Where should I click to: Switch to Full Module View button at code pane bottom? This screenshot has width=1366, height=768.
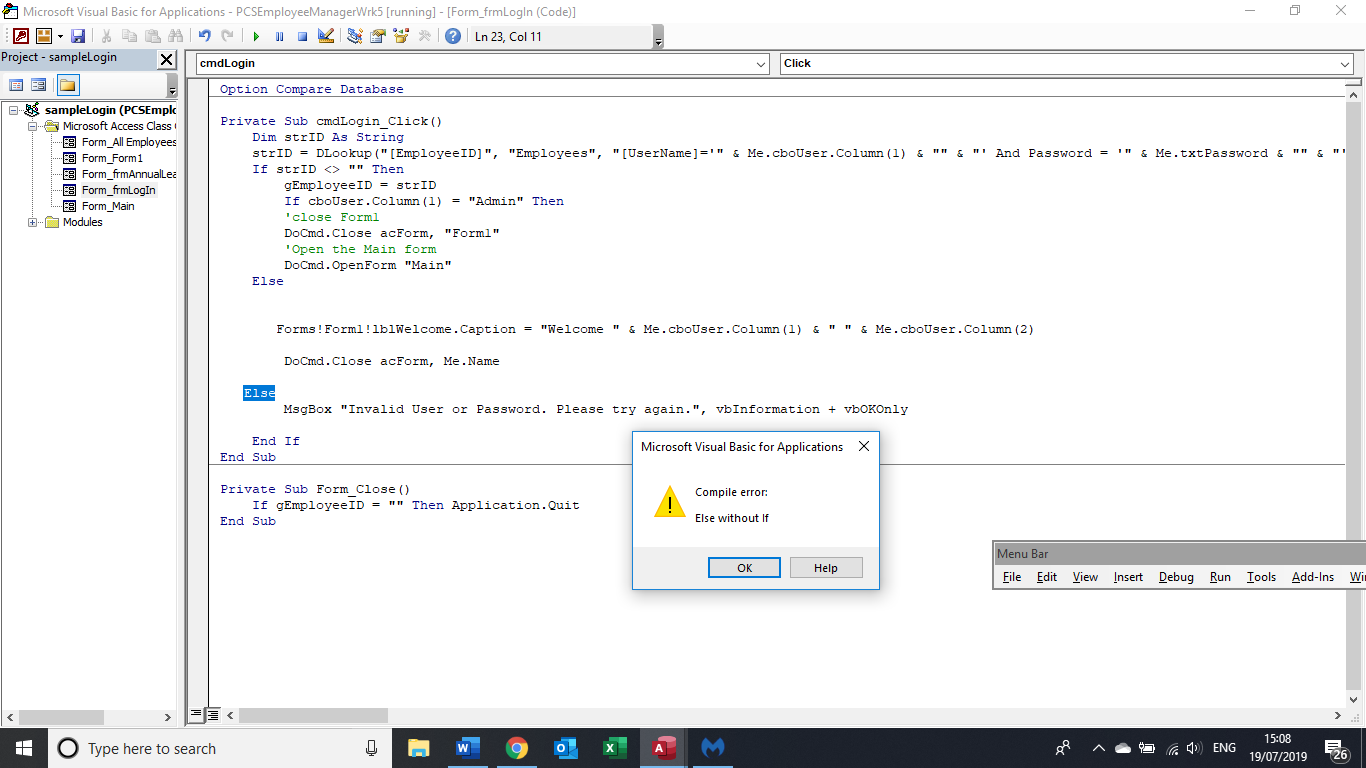[212, 715]
